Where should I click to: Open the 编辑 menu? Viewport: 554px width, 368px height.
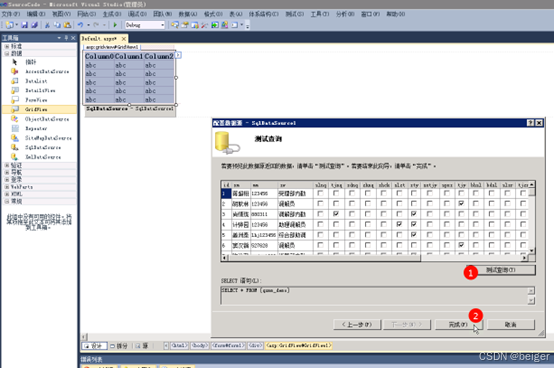point(36,14)
